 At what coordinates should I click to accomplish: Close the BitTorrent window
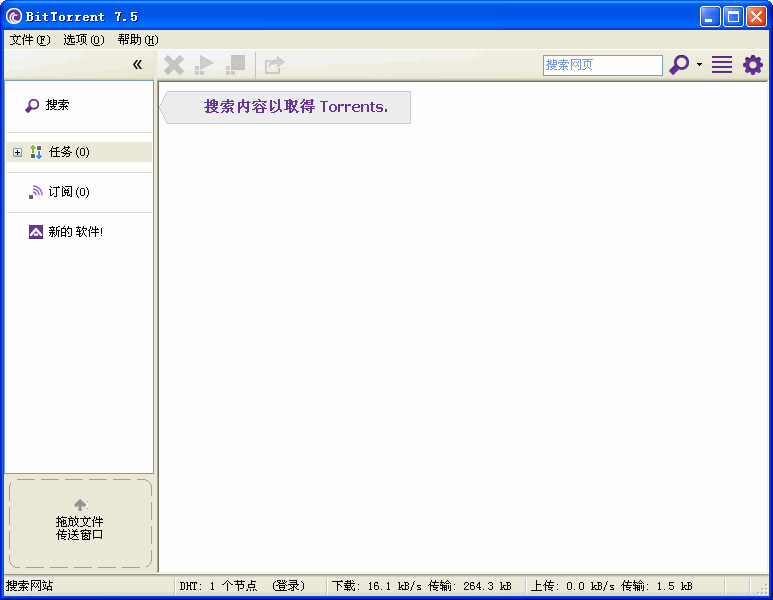click(x=756, y=17)
